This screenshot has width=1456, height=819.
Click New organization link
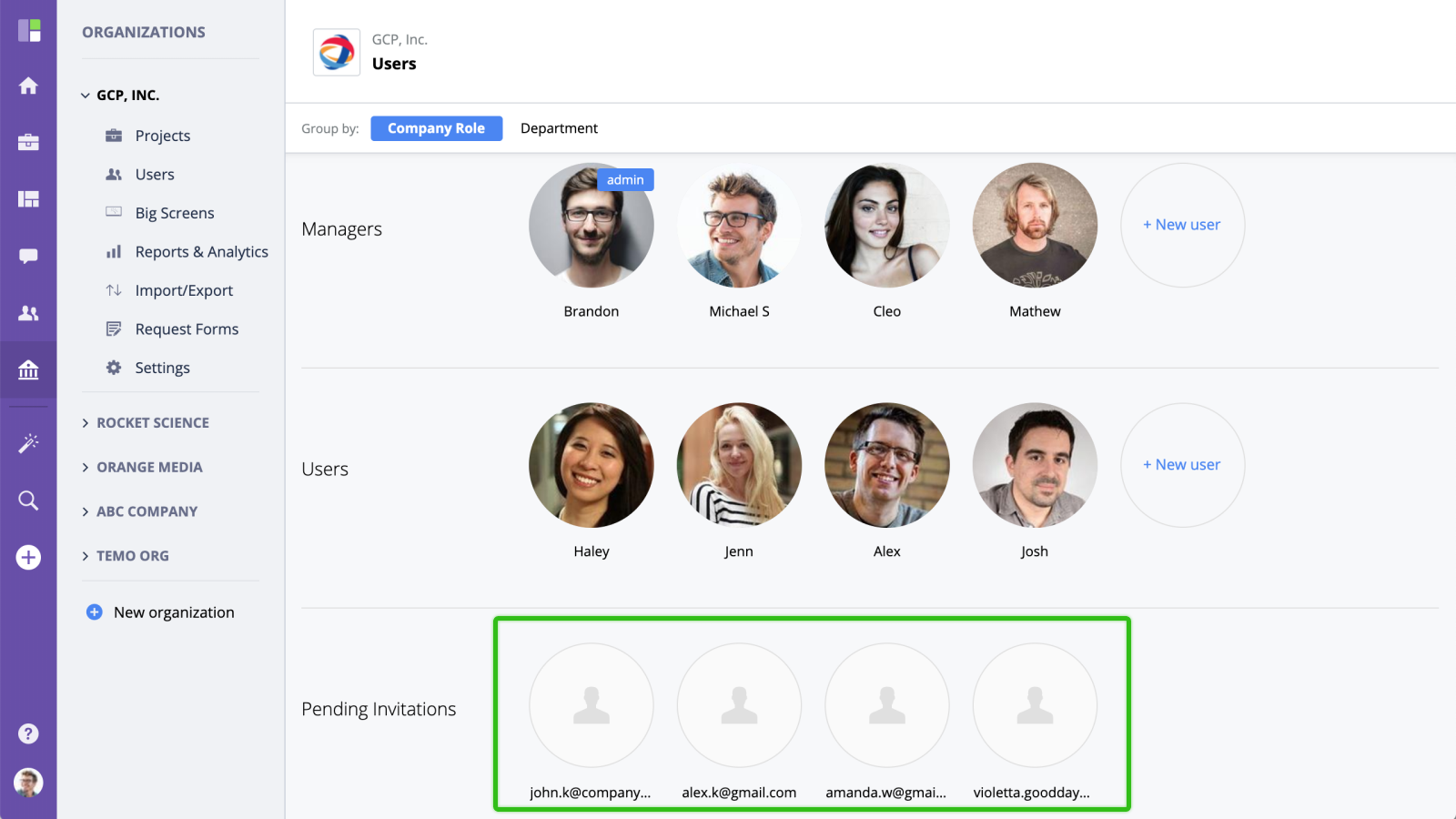click(x=174, y=612)
